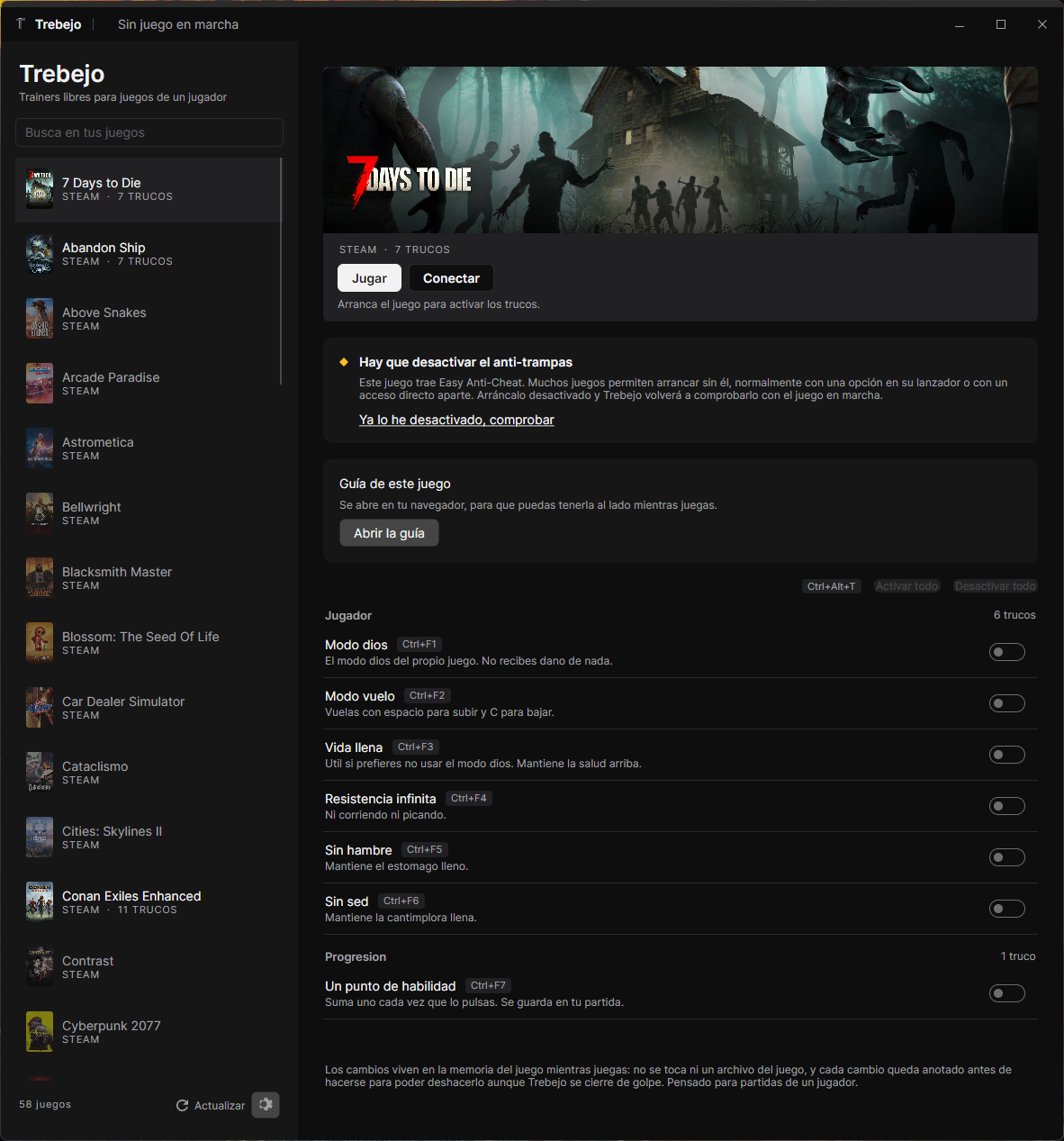Enable the Modo dios toggle
The image size is (1064, 1141).
tap(1007, 652)
